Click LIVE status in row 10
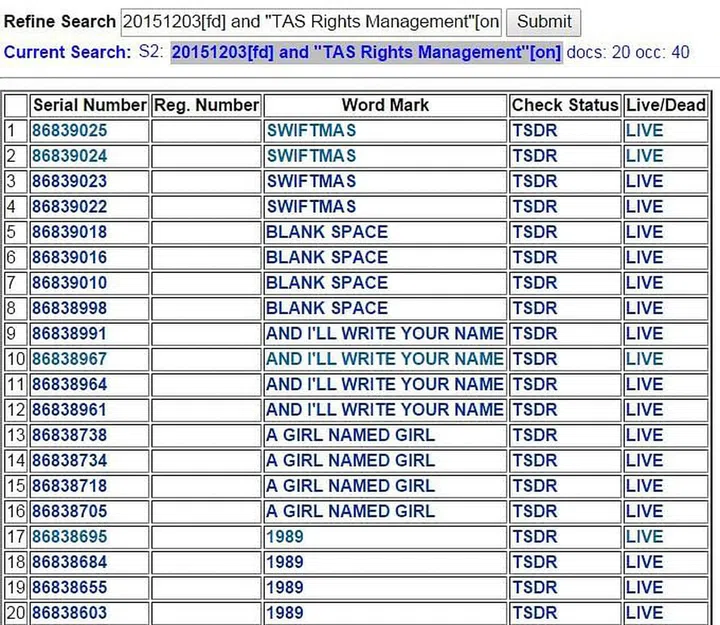This screenshot has height=625, width=720. click(x=645, y=359)
